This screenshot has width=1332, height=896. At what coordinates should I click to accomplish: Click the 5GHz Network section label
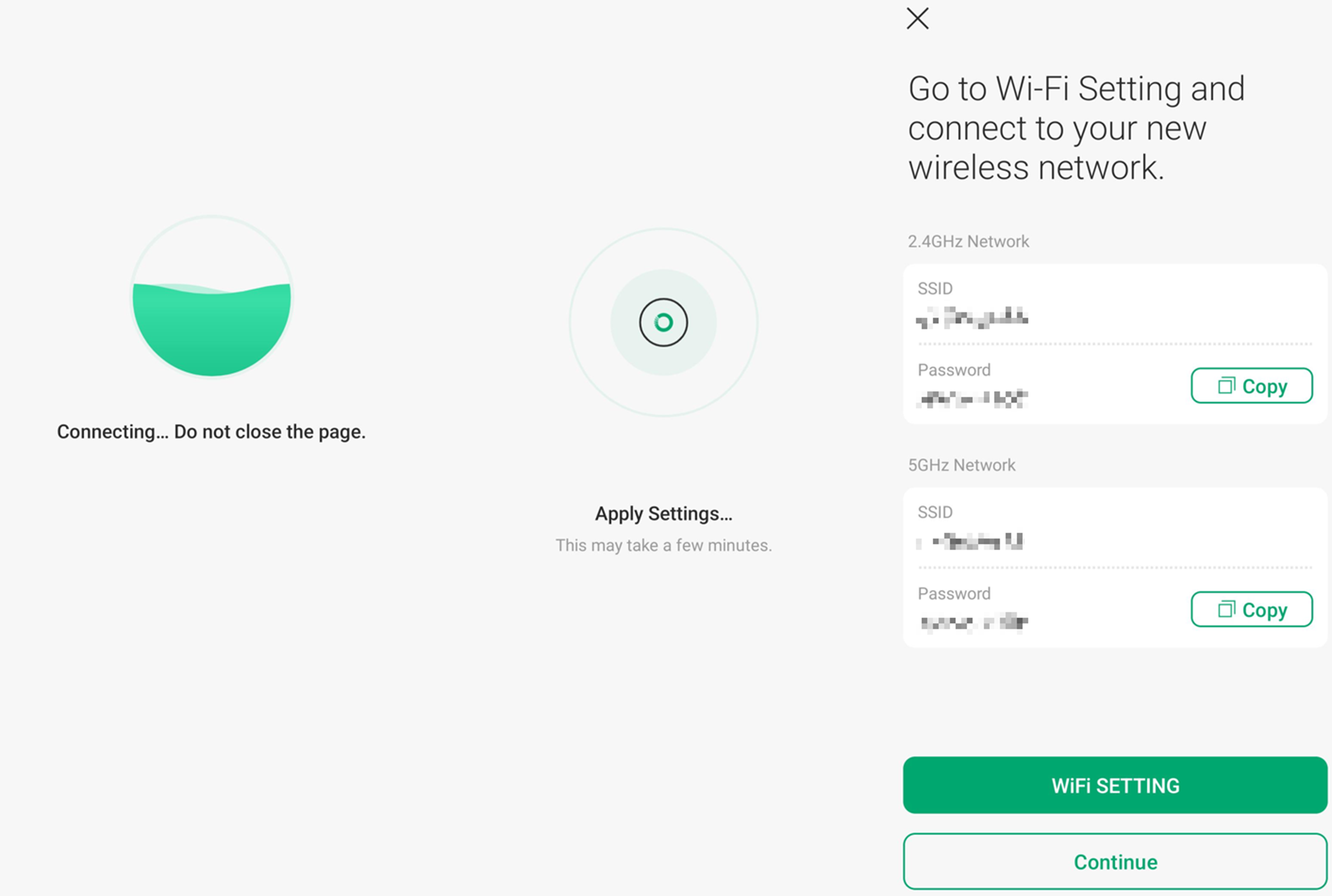[x=961, y=465]
